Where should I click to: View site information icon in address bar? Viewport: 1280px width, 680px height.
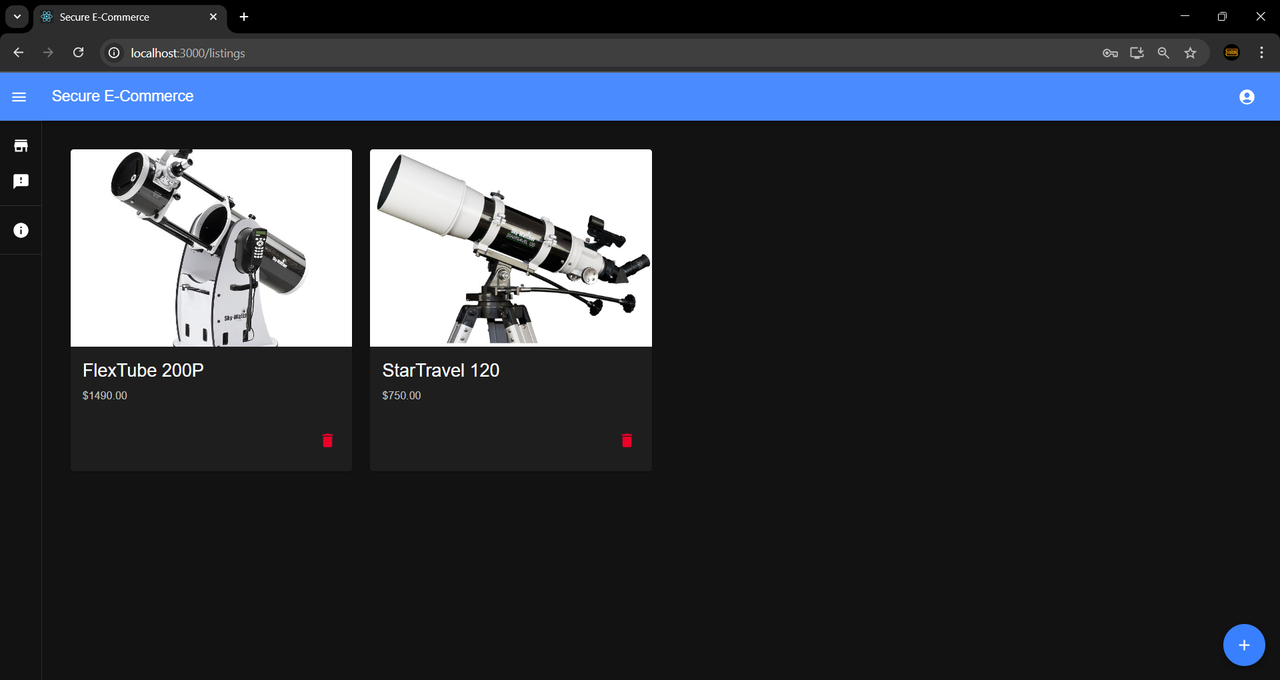pyautogui.click(x=114, y=53)
